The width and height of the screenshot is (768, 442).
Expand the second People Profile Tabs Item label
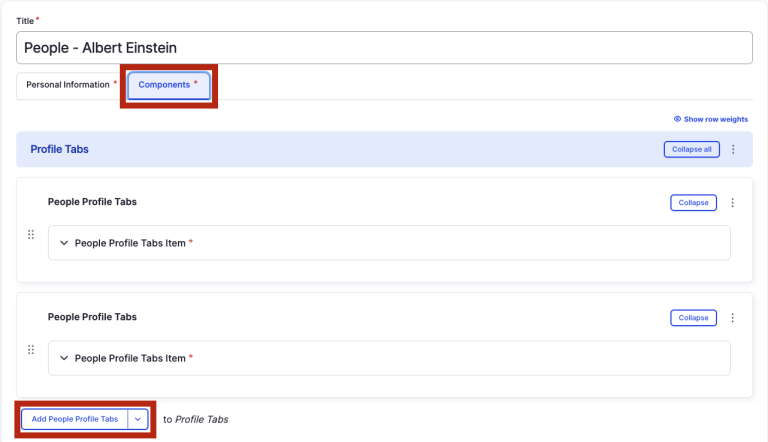tap(130, 358)
